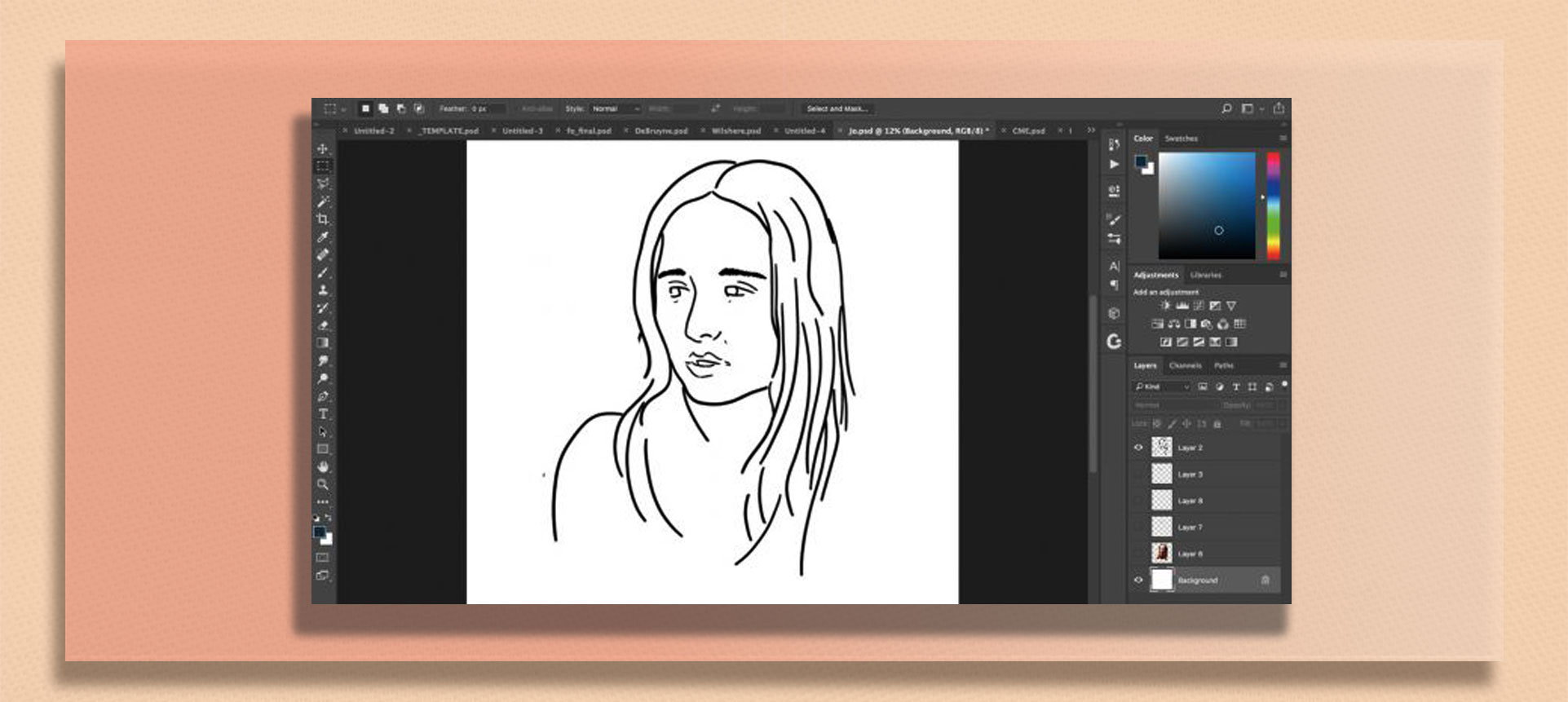This screenshot has width=1568, height=702.
Task: Choose Subtract from selection mode
Action: pos(401,108)
